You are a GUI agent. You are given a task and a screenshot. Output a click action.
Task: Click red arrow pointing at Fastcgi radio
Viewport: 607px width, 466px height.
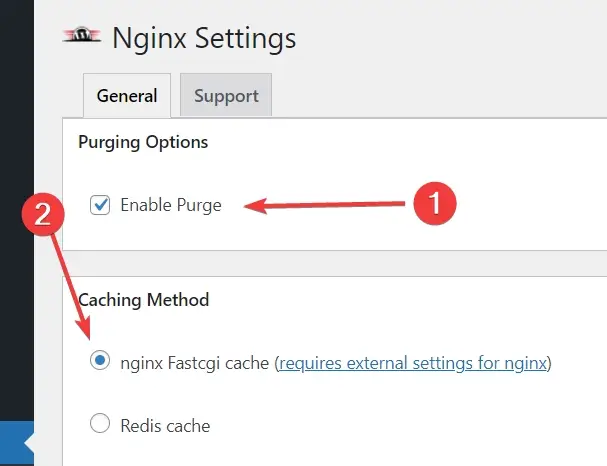(x=71, y=286)
